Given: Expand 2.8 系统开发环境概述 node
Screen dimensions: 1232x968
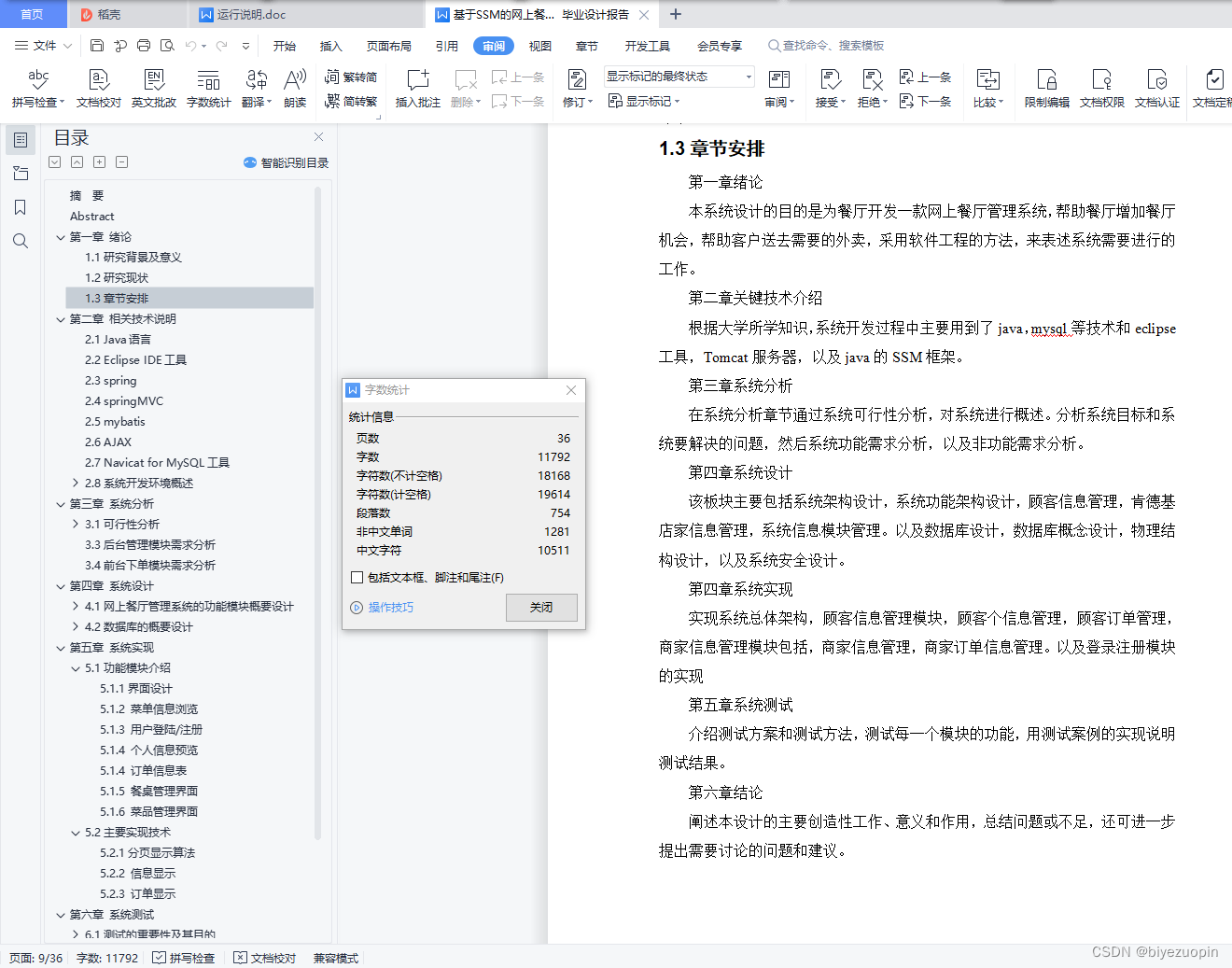Looking at the screenshot, I should click(x=76, y=484).
